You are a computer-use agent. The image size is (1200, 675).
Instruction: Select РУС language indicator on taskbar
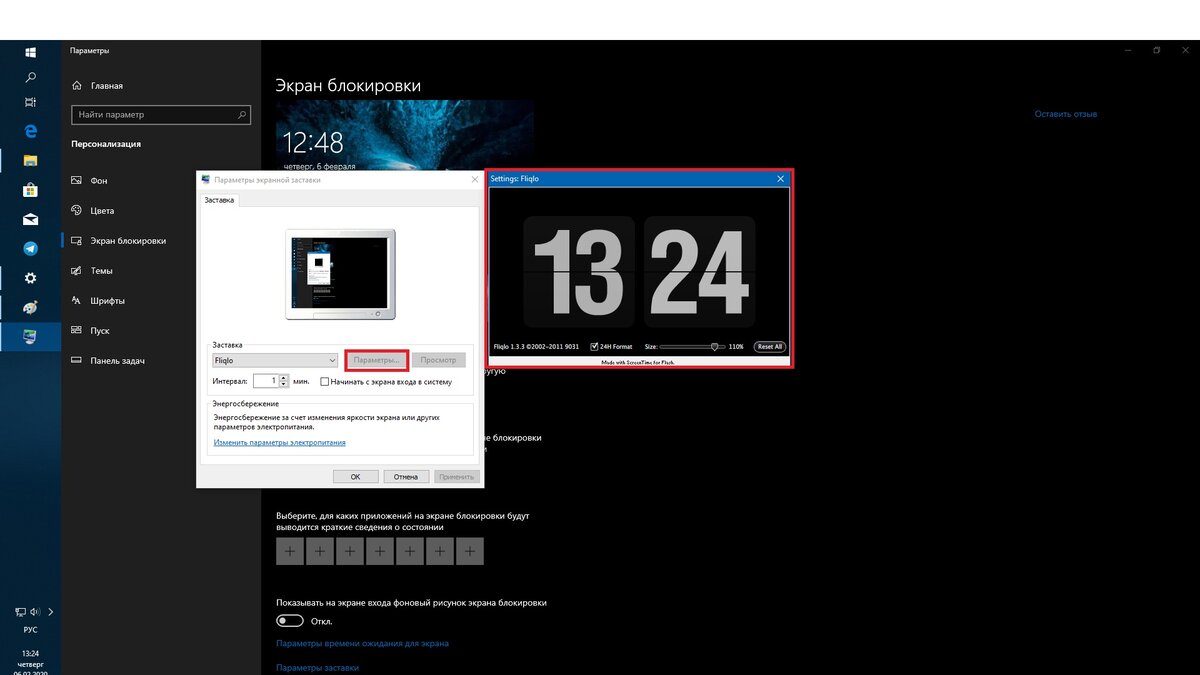coord(30,629)
